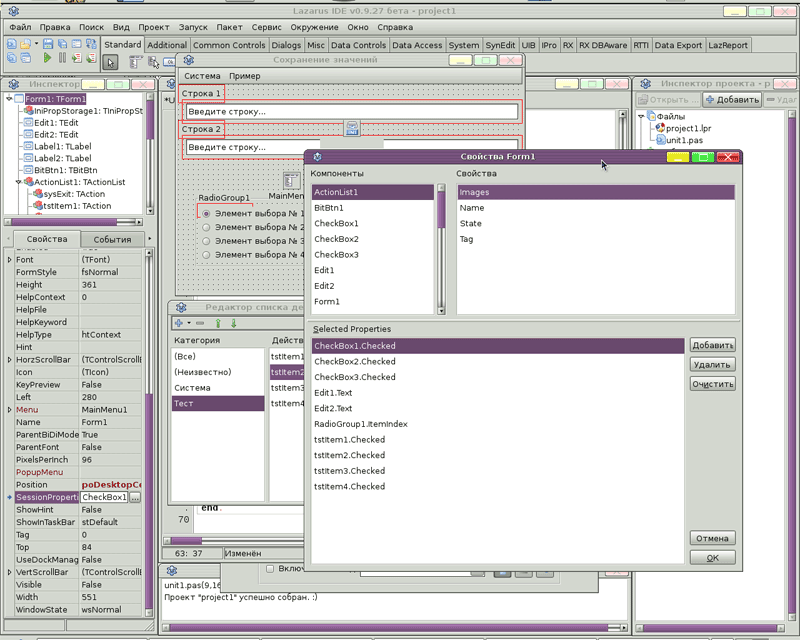Click the minus delete-action icon

click(x=200, y=323)
